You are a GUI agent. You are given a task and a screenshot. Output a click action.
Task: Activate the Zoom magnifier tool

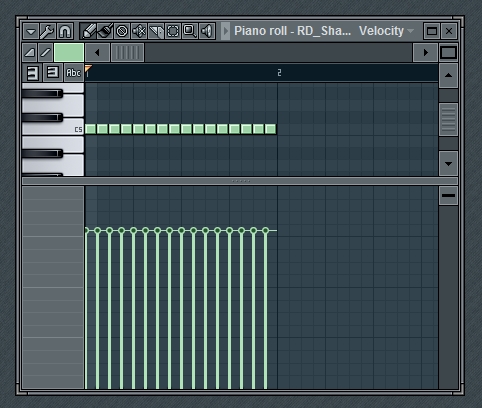[190, 32]
